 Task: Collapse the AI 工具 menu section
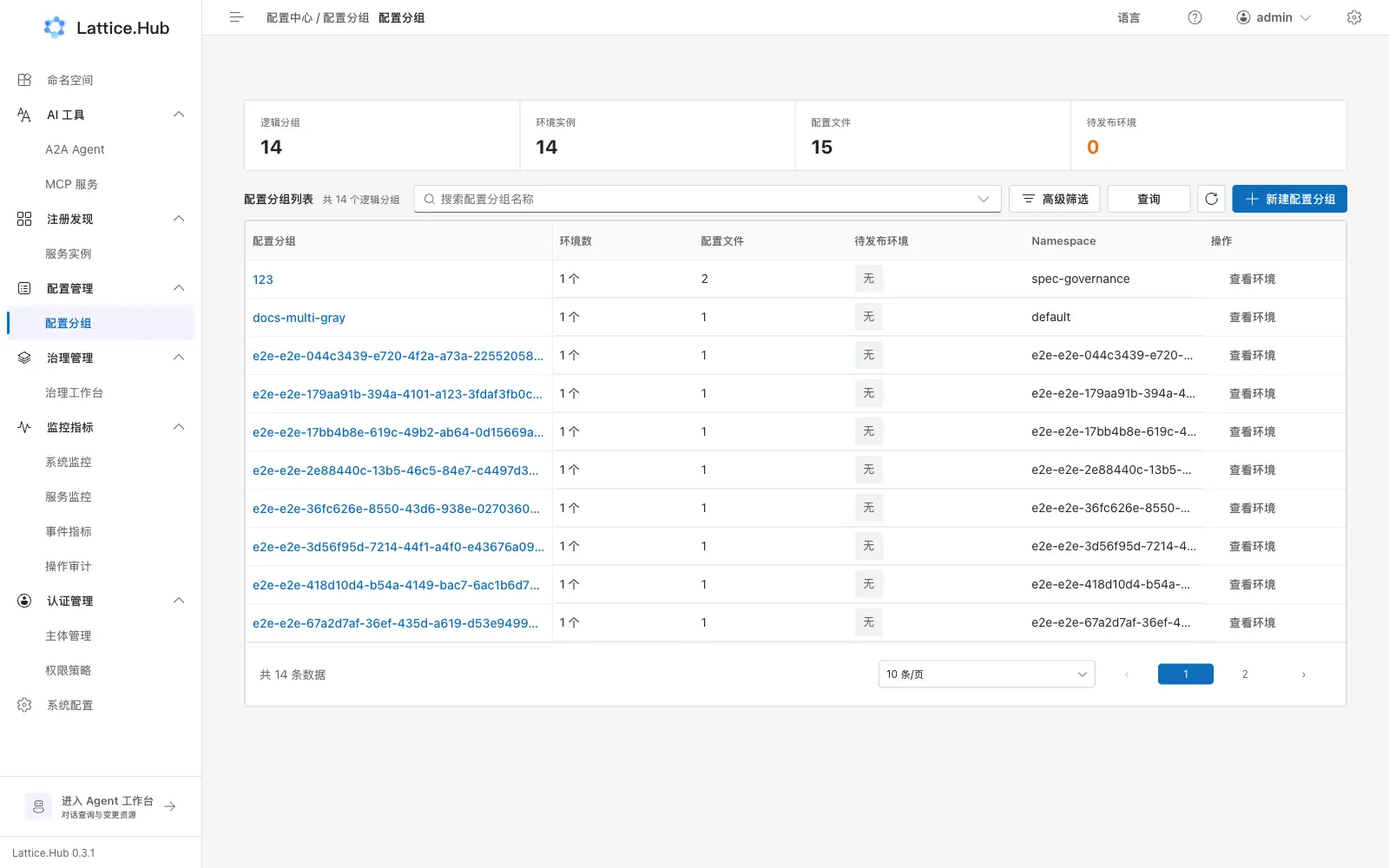tap(179, 115)
